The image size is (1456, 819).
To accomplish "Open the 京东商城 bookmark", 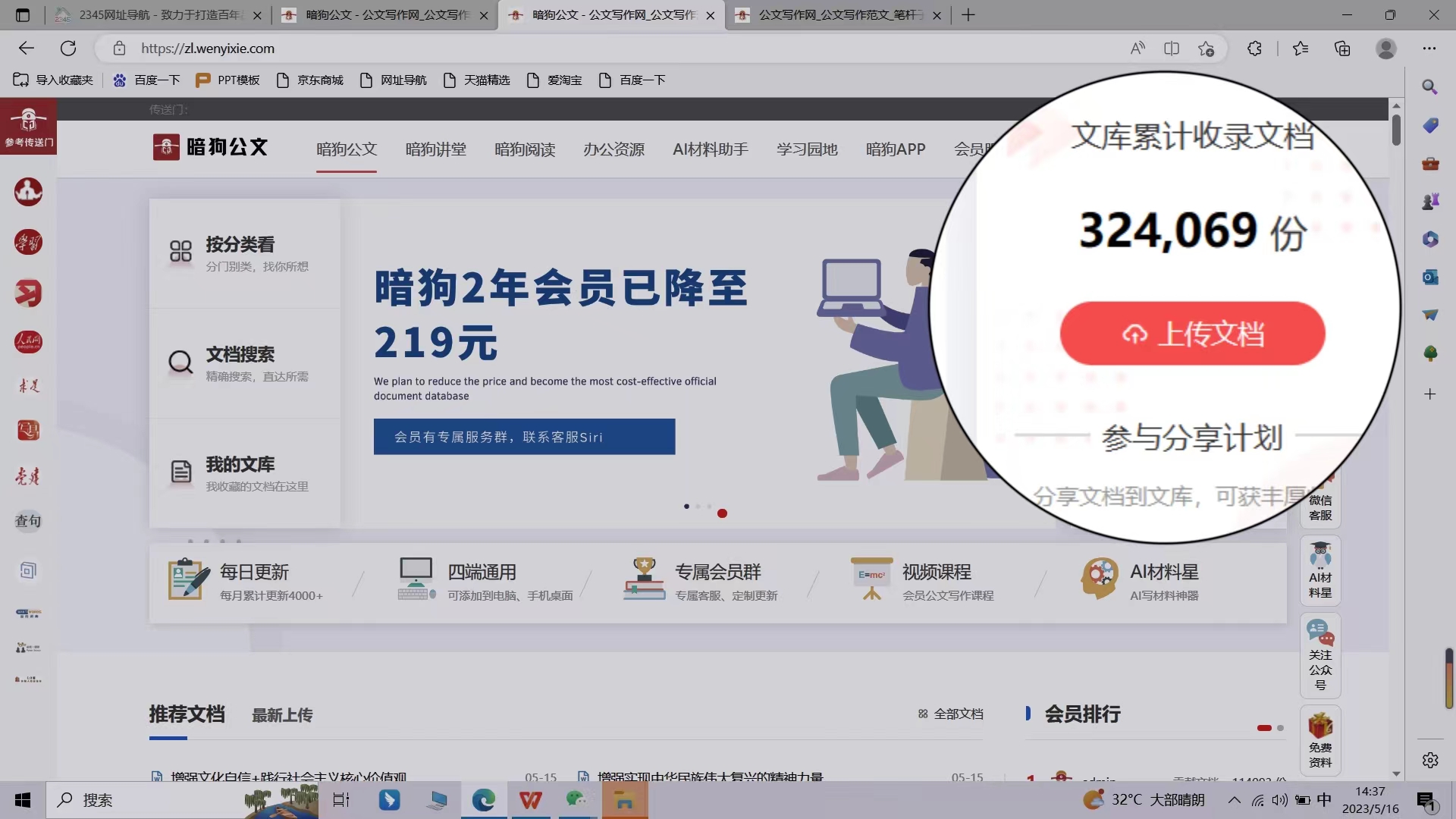I will click(x=309, y=80).
